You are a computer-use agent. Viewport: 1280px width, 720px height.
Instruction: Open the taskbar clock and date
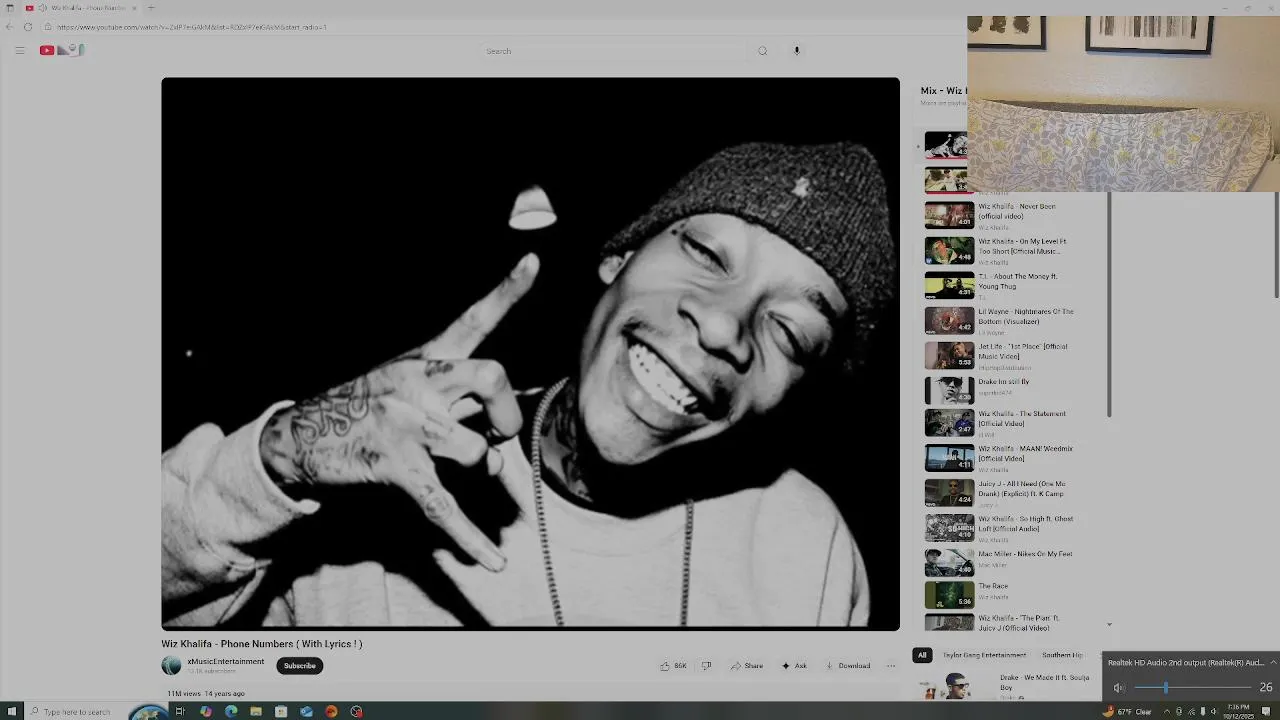[x=1237, y=711]
